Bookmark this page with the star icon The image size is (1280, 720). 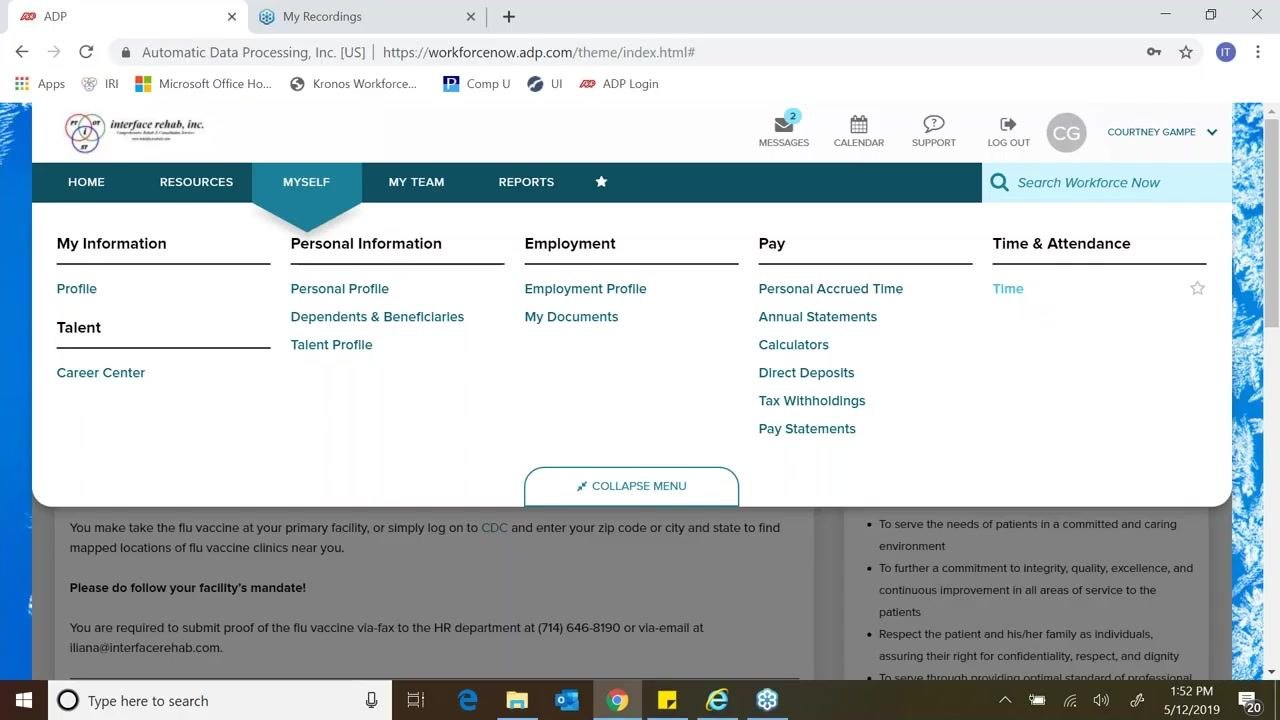(1186, 52)
